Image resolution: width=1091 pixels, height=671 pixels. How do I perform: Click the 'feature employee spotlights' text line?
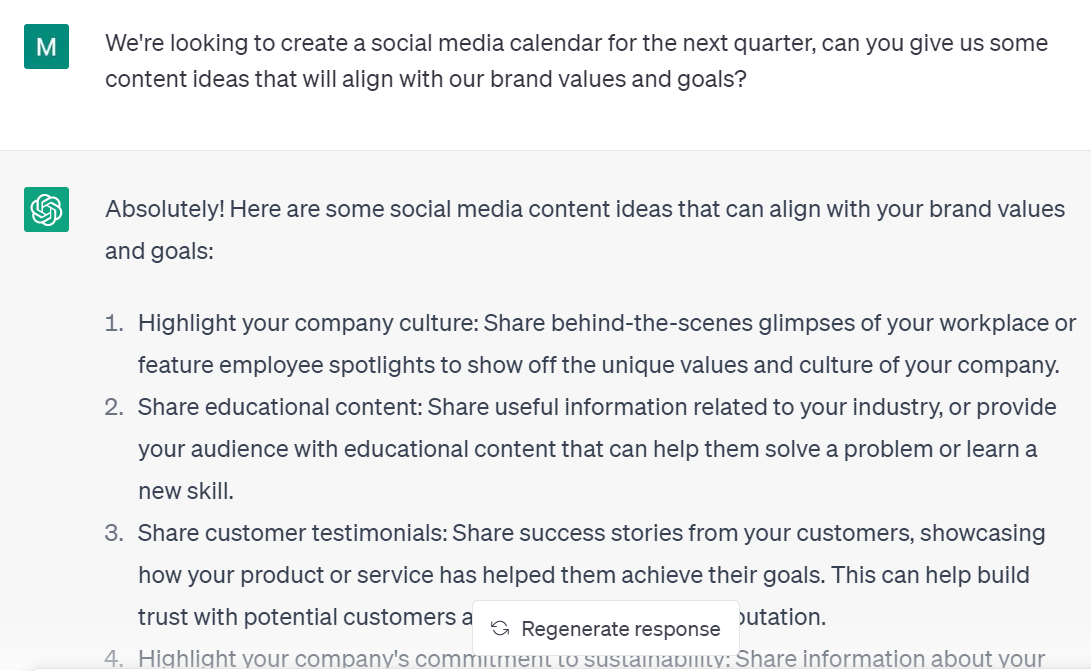(x=598, y=365)
